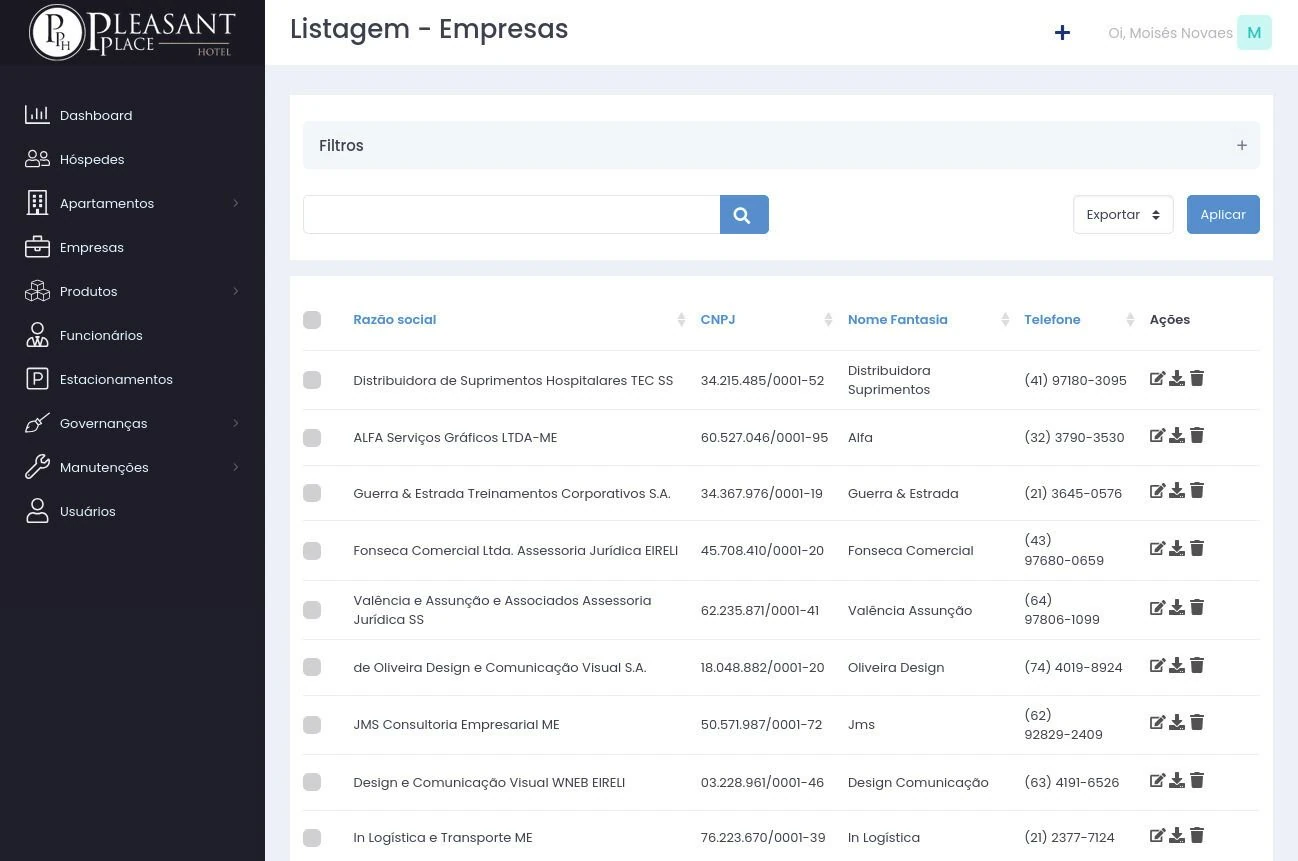This screenshot has height=861, width=1298.
Task: Go to Funcionários in the sidebar
Action: click(101, 336)
